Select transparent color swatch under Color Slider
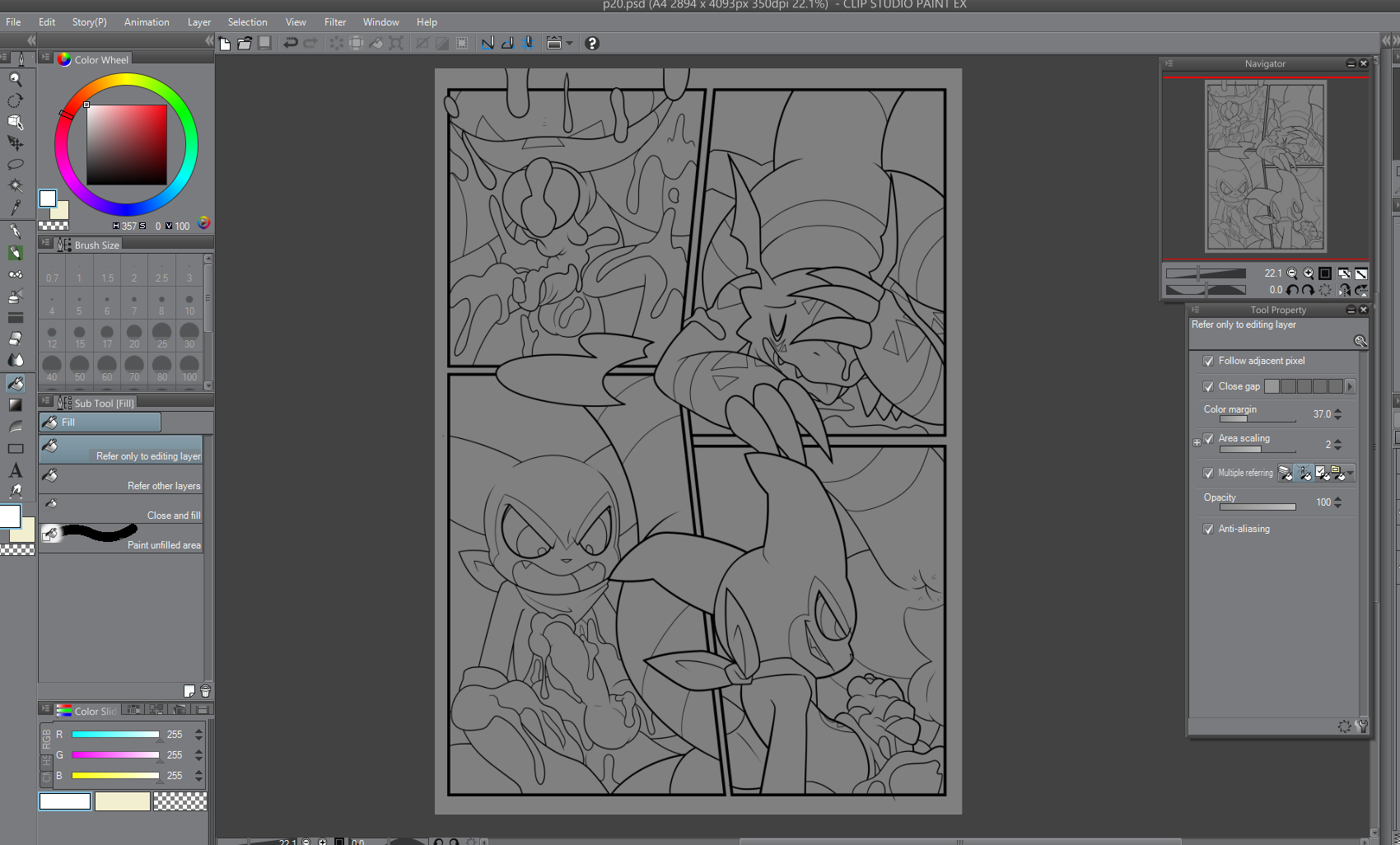The width and height of the screenshot is (1400, 845). coord(180,801)
